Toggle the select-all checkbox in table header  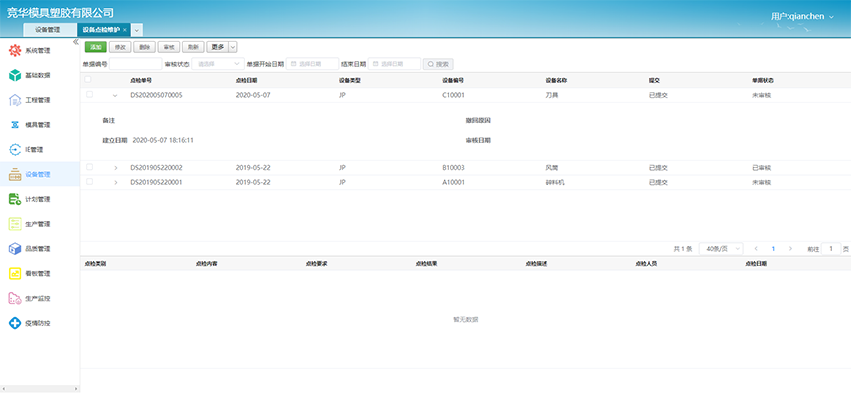pyautogui.click(x=88, y=80)
